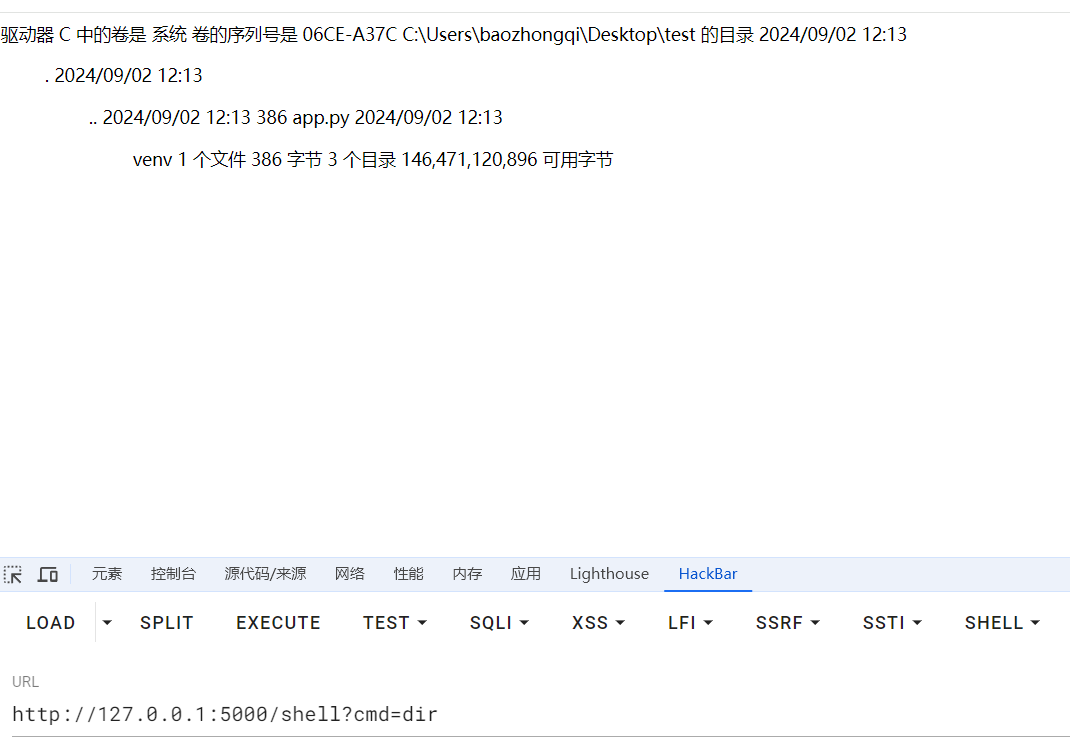Expand the TEST dropdown menu
This screenshot has width=1070, height=753.
pyautogui.click(x=395, y=623)
